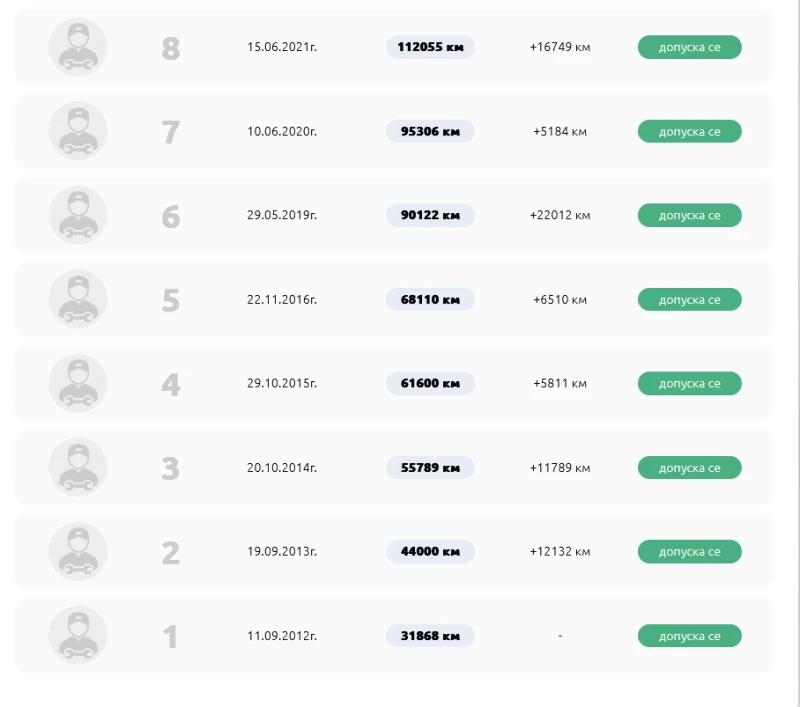The image size is (800, 707).
Task: Click the date 20.10.2014г.
Action: [282, 468]
